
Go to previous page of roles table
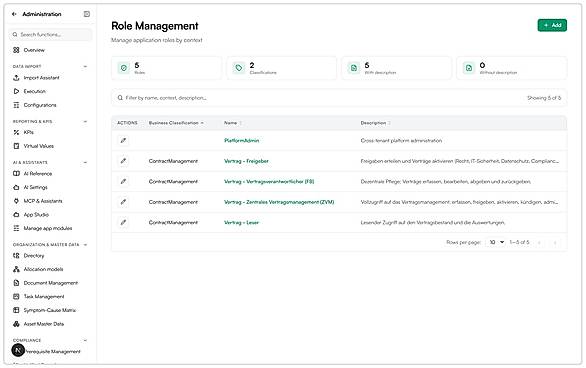tap(539, 243)
